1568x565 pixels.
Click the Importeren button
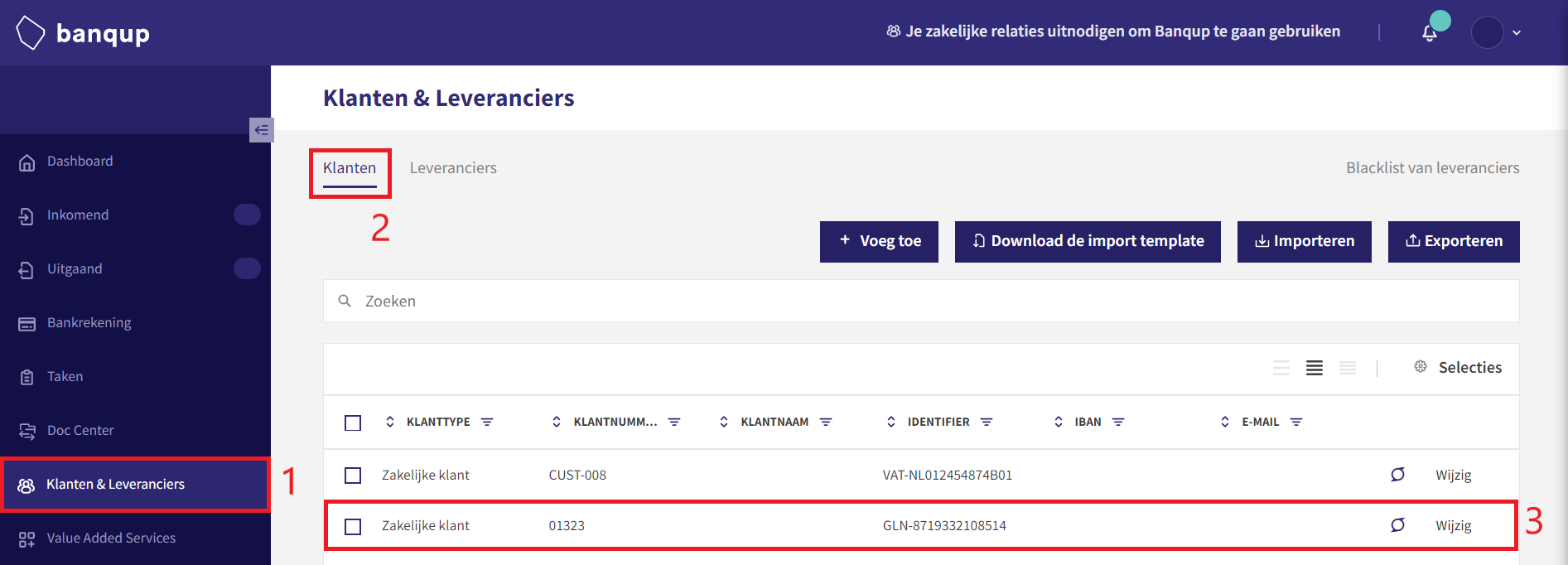[1305, 242]
